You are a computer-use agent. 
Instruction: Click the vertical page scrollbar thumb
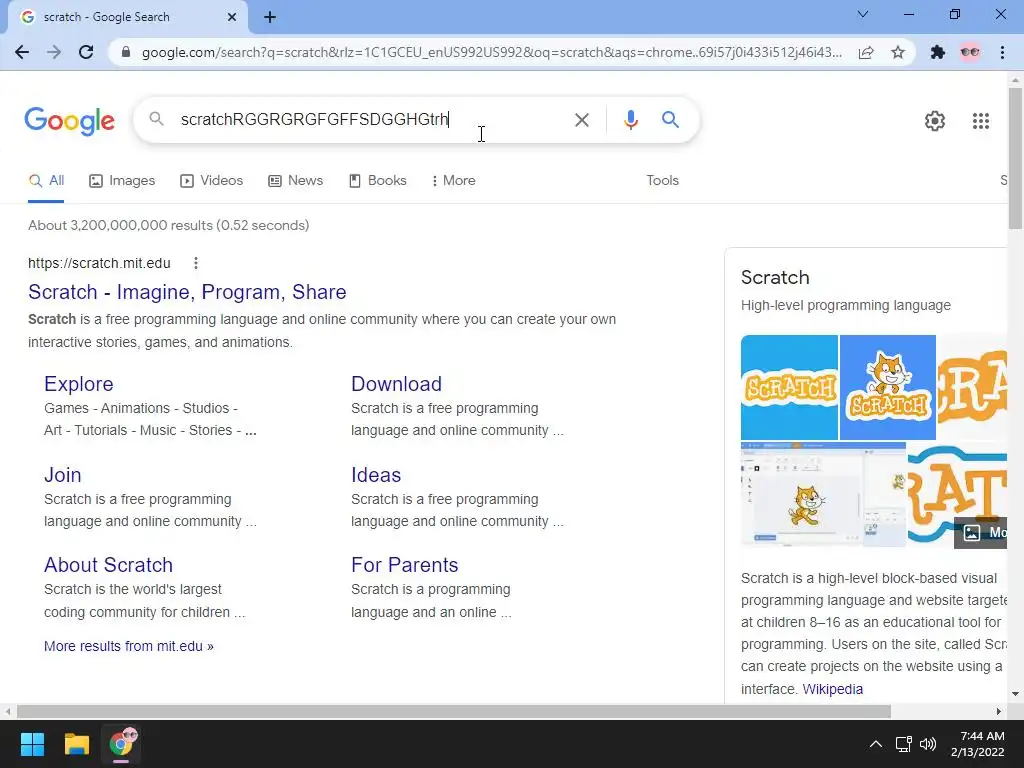(1015, 159)
